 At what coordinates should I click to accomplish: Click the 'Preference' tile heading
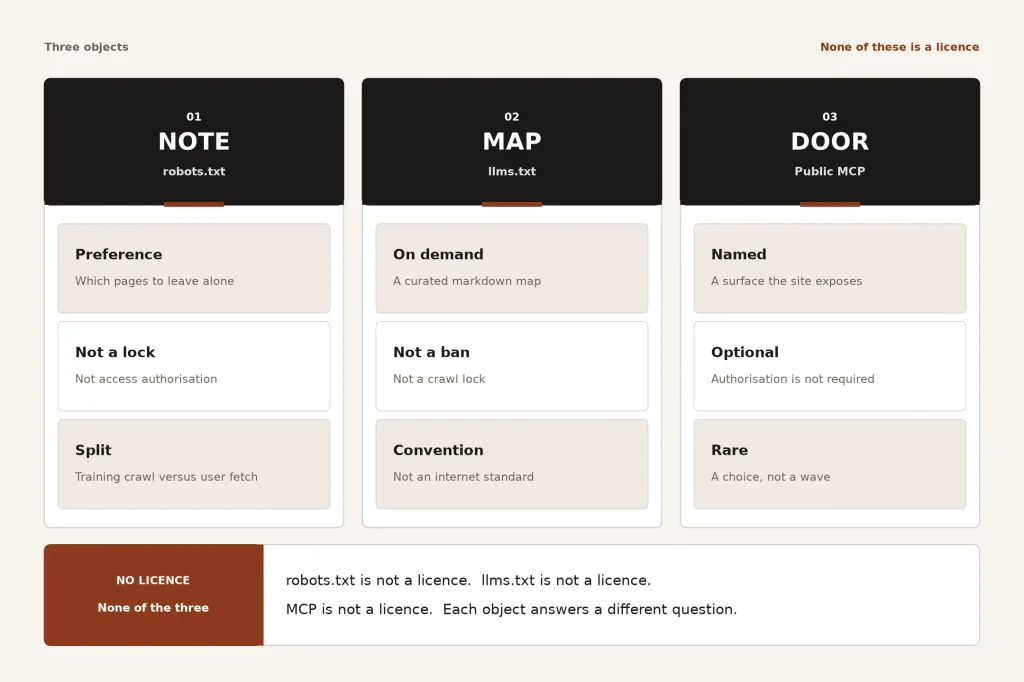click(x=119, y=255)
